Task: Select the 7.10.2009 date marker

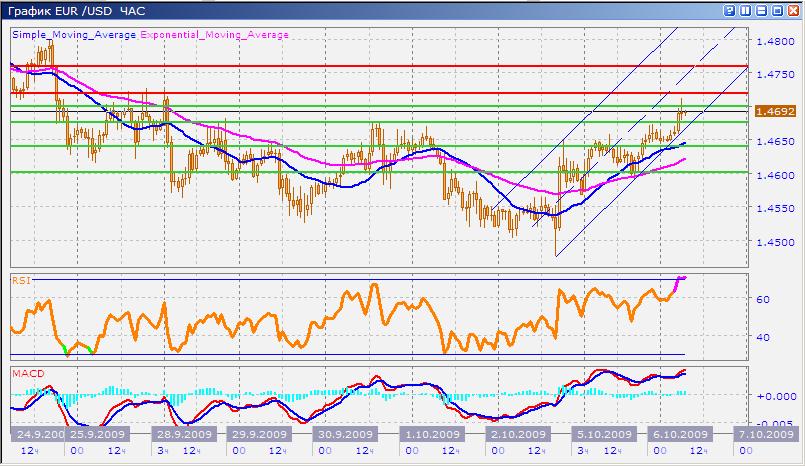Action: click(765, 435)
